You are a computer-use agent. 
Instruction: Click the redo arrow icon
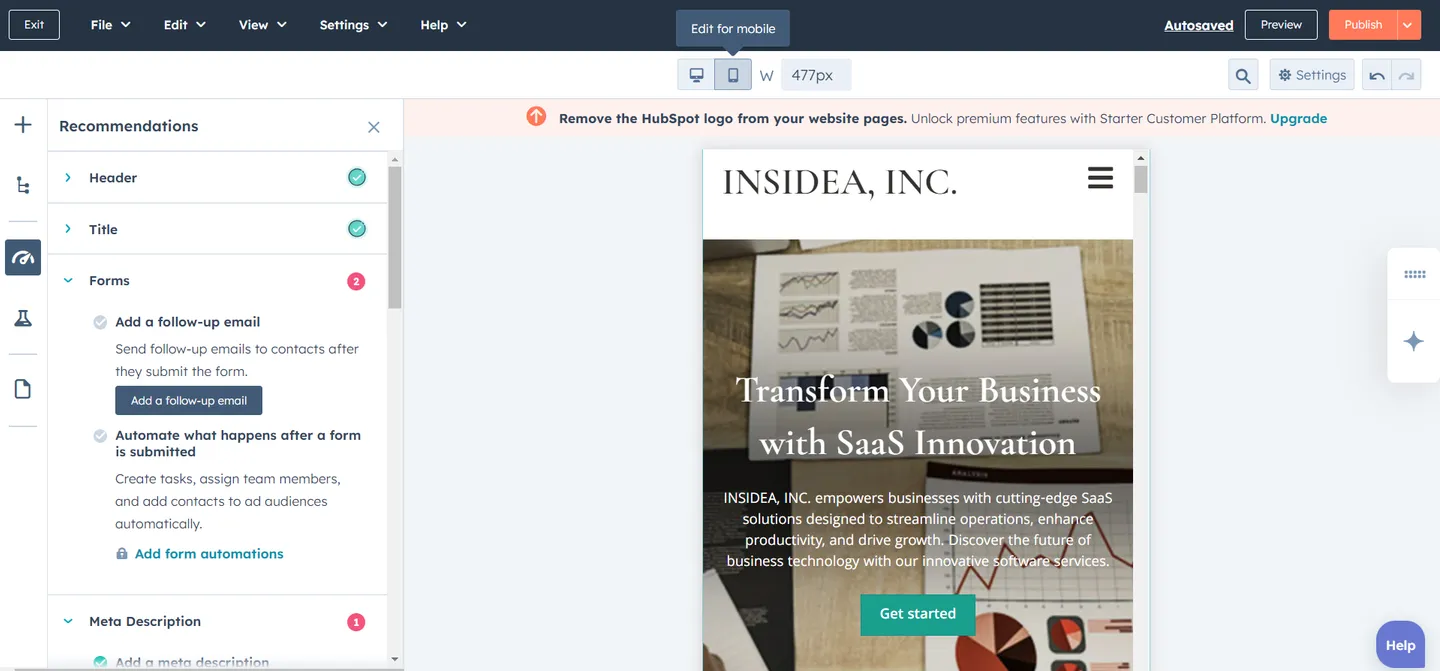[x=1406, y=75]
